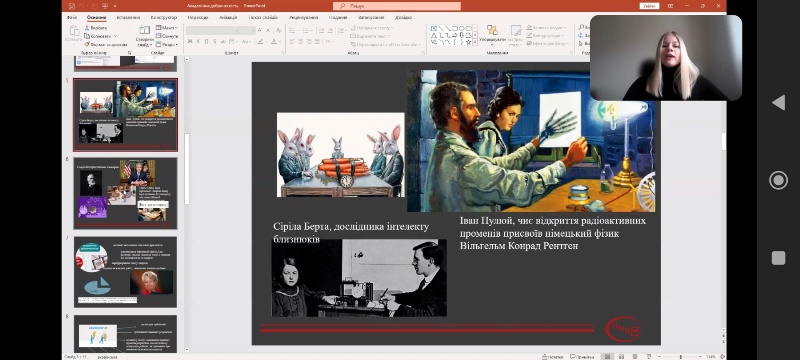The height and width of the screenshot is (360, 800).
Task: Click the Increase Font Size icon
Action: (260, 30)
